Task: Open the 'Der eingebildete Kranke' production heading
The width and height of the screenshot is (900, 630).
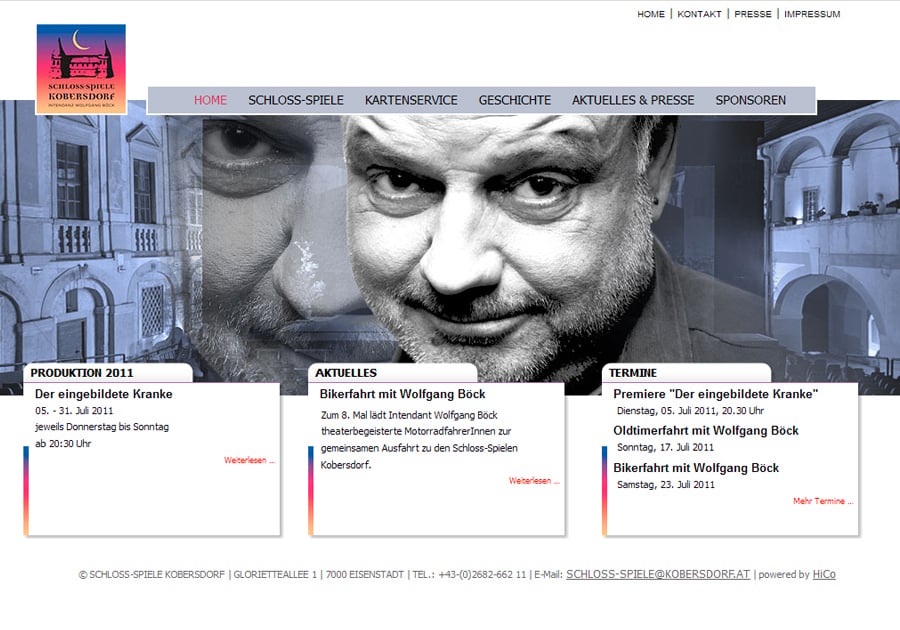Action: pos(103,394)
